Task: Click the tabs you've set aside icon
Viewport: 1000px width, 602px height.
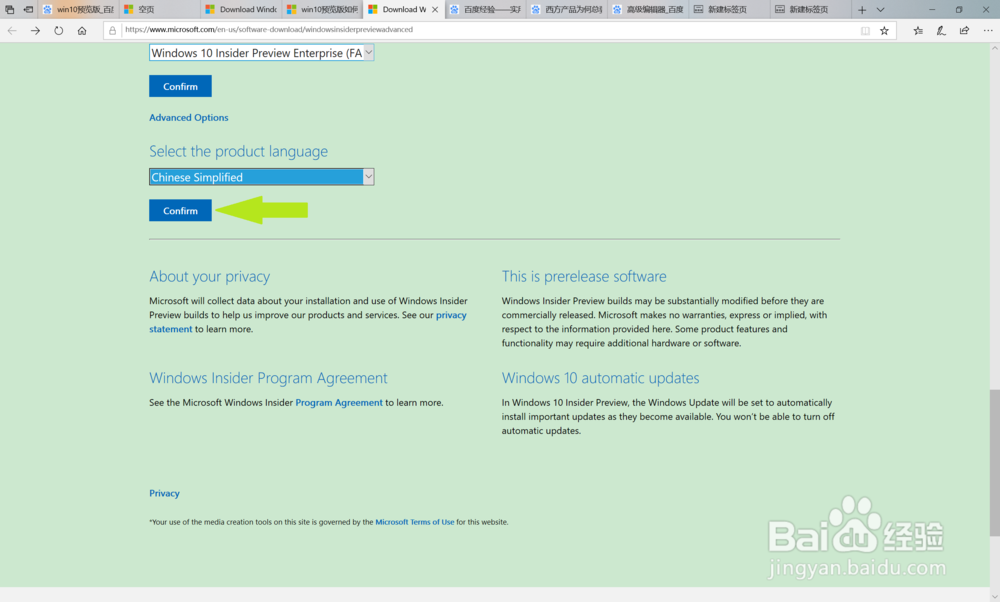Action: click(10, 10)
